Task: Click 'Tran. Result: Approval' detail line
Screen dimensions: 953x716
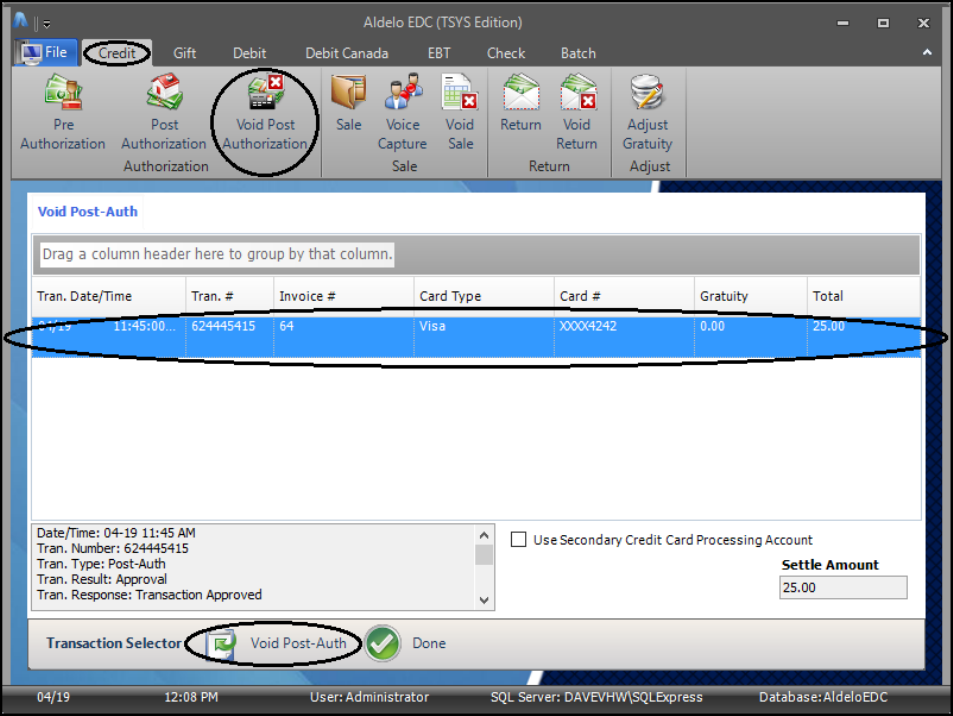Action: 101,579
